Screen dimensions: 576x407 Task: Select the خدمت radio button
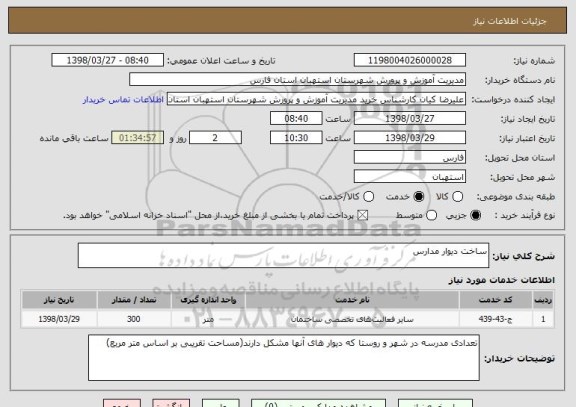pos(418,197)
